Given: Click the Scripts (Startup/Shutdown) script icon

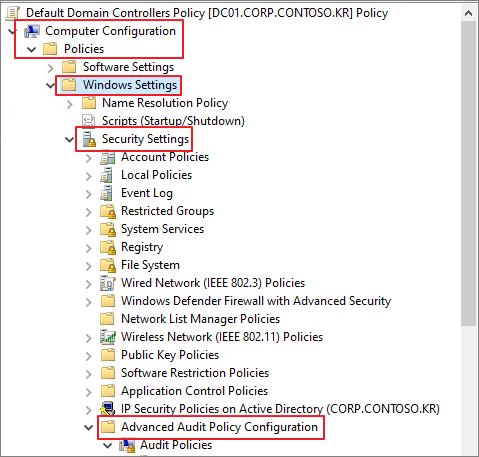Looking at the screenshot, I should point(89,121).
